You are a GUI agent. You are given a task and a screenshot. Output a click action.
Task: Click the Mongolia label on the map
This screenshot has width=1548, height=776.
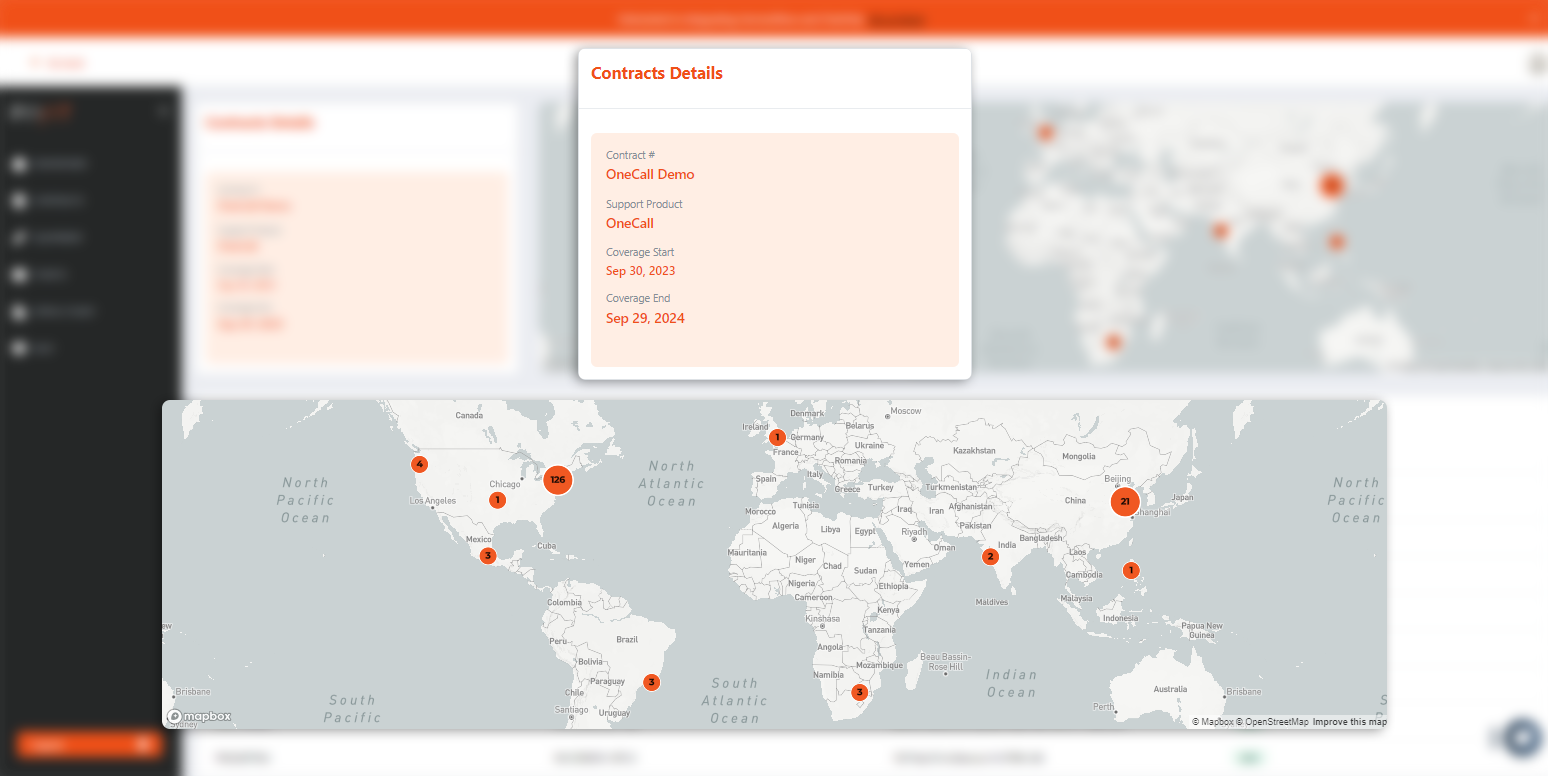pos(1079,456)
